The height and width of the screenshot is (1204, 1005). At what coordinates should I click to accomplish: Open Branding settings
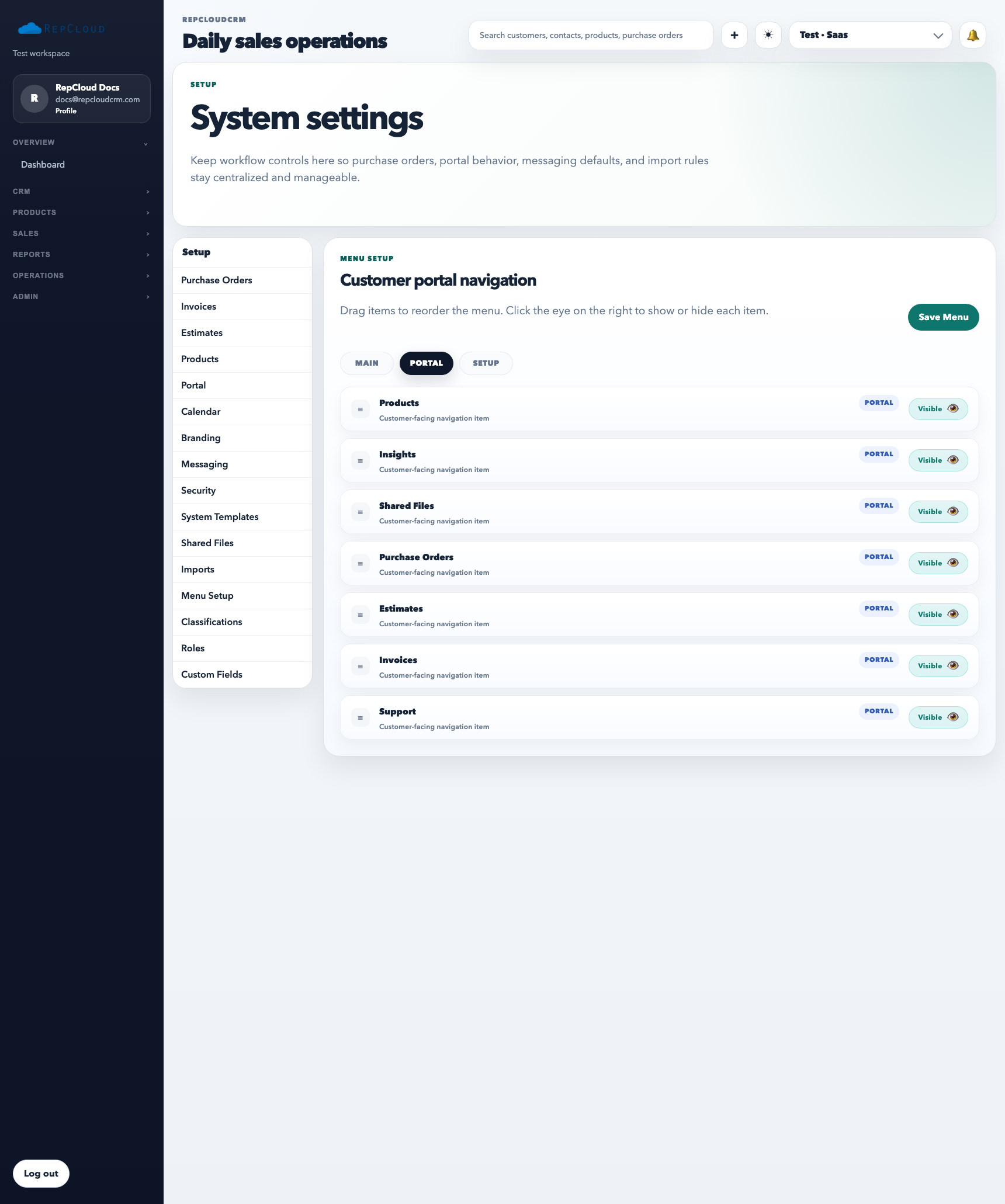pyautogui.click(x=242, y=438)
